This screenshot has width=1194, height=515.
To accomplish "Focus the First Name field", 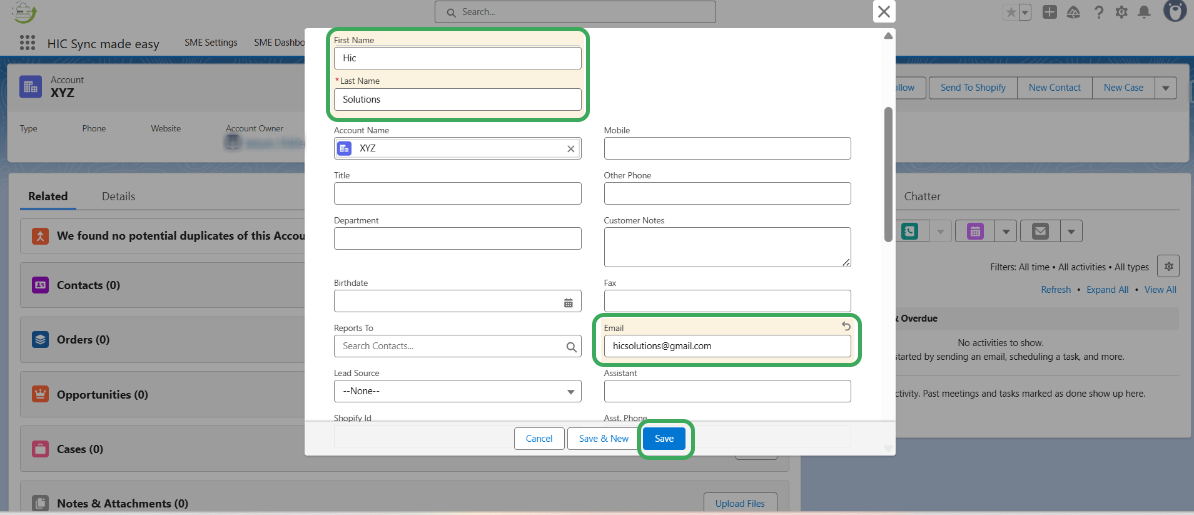I will coord(458,58).
